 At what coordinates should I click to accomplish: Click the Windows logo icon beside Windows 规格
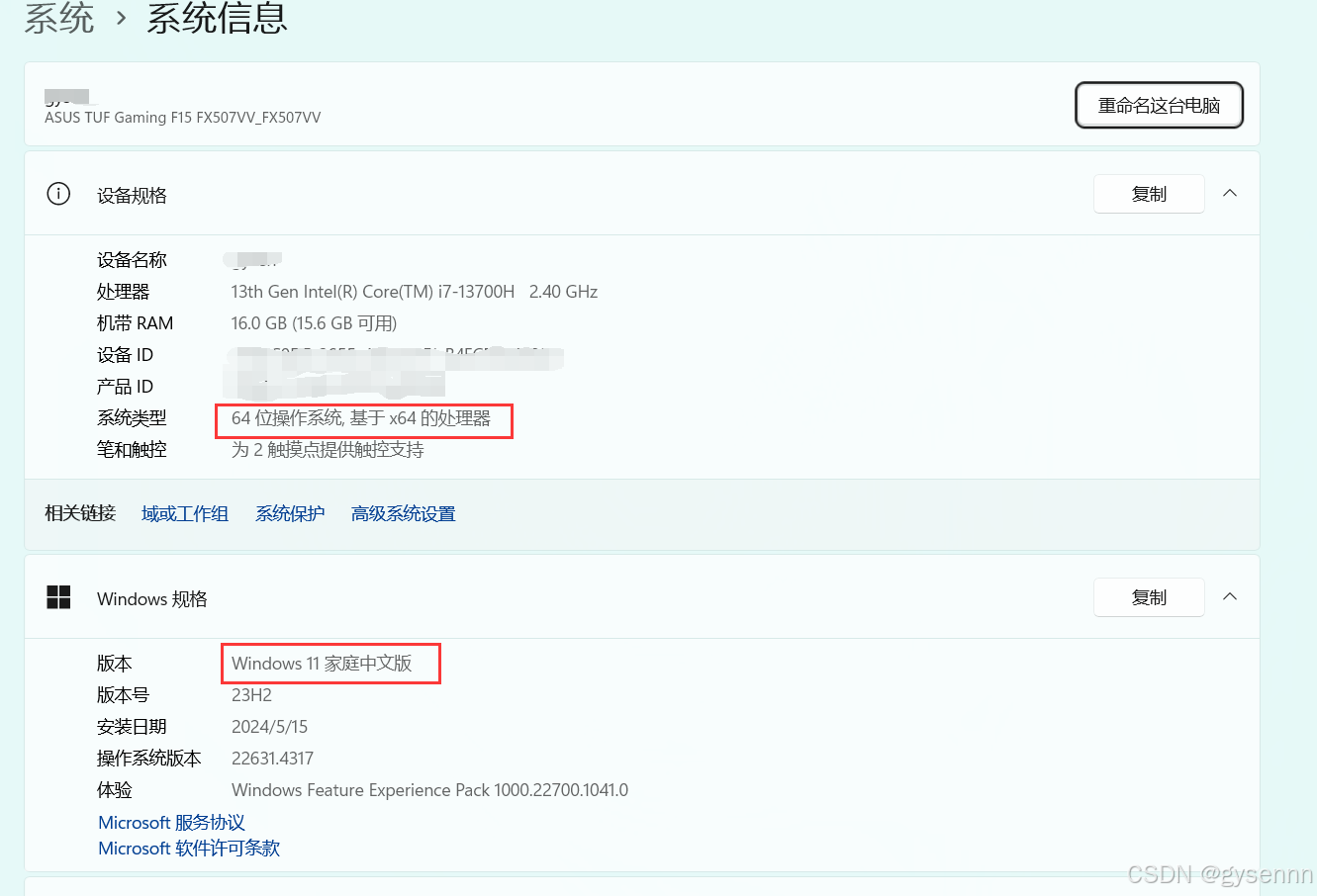(58, 597)
